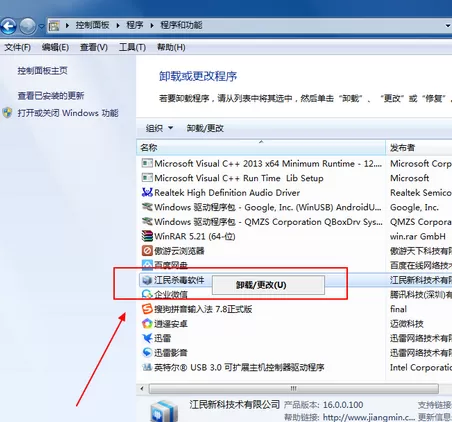Screen dimensions: 452x422
Task: Select 搜狗拼音输入法 7.8正式版 entry
Action: pos(203,309)
